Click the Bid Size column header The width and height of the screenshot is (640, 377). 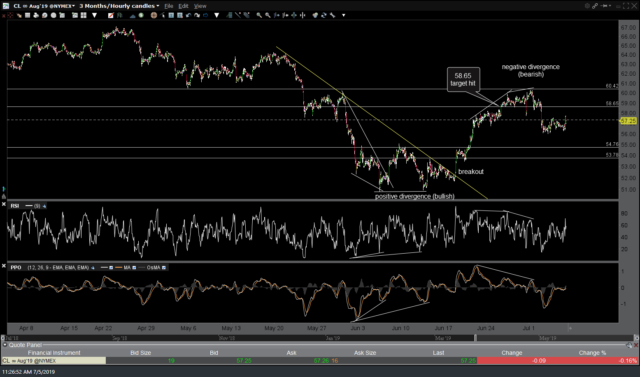[140, 353]
